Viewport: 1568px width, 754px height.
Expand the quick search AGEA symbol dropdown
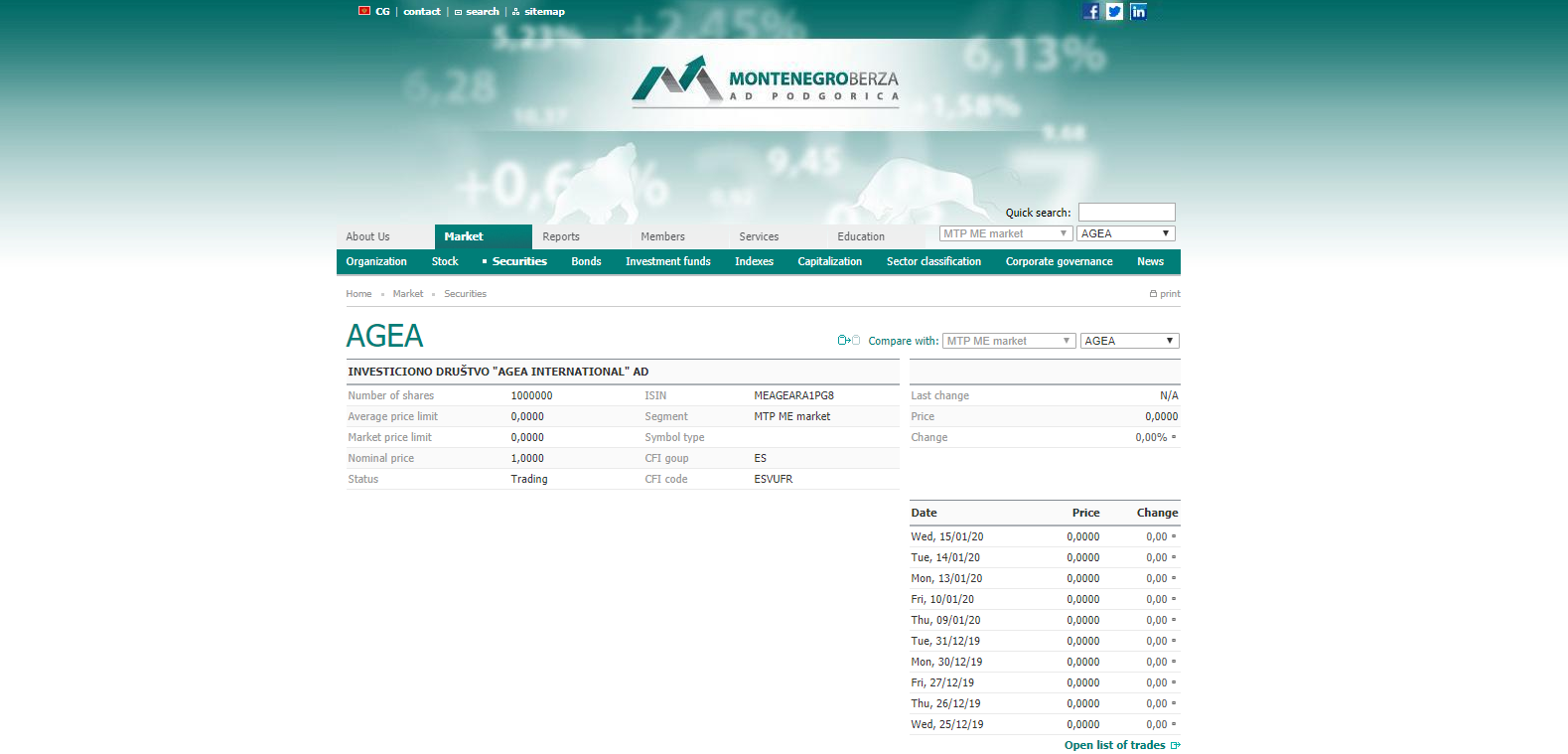(1125, 233)
